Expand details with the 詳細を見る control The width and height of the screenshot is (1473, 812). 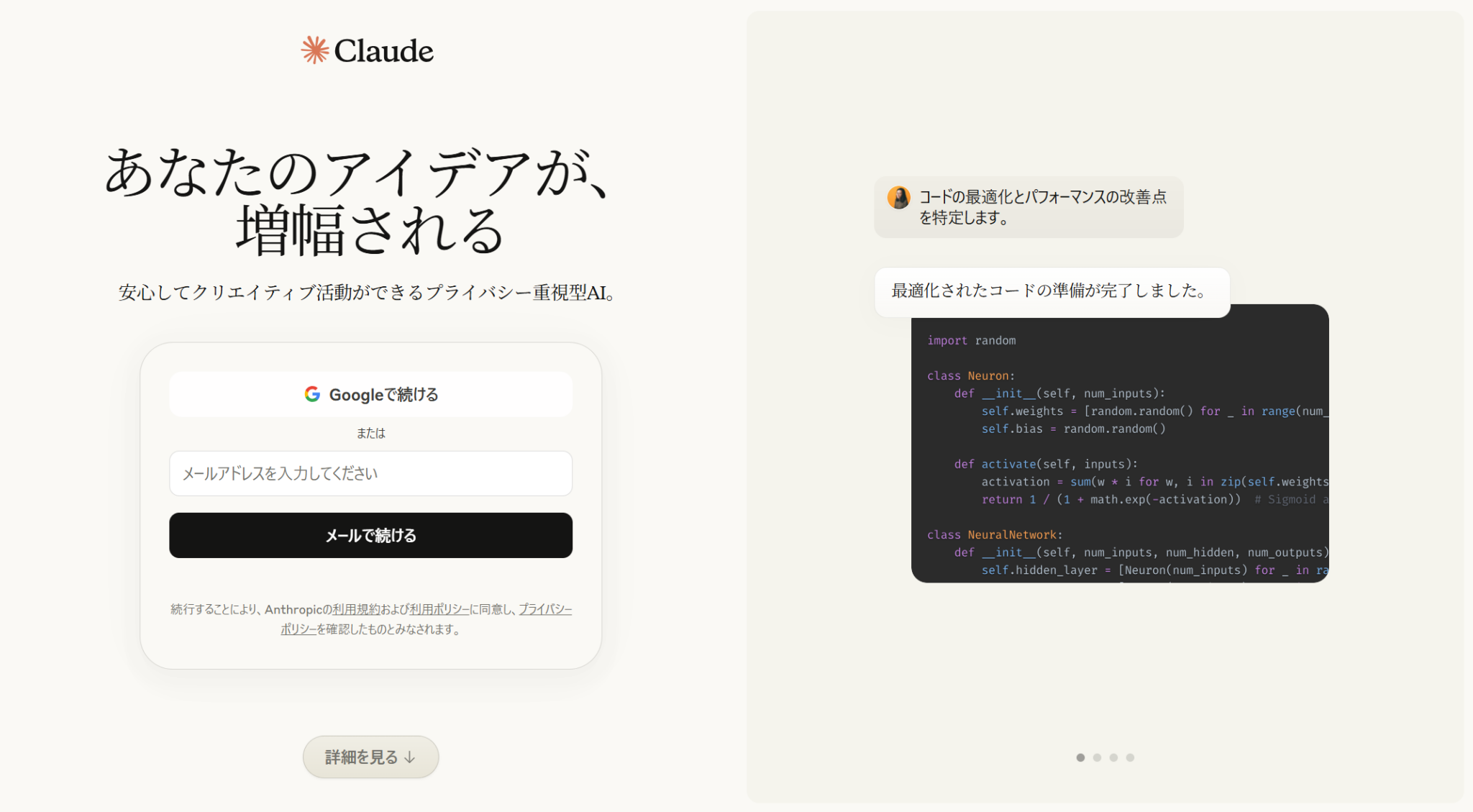click(x=370, y=757)
